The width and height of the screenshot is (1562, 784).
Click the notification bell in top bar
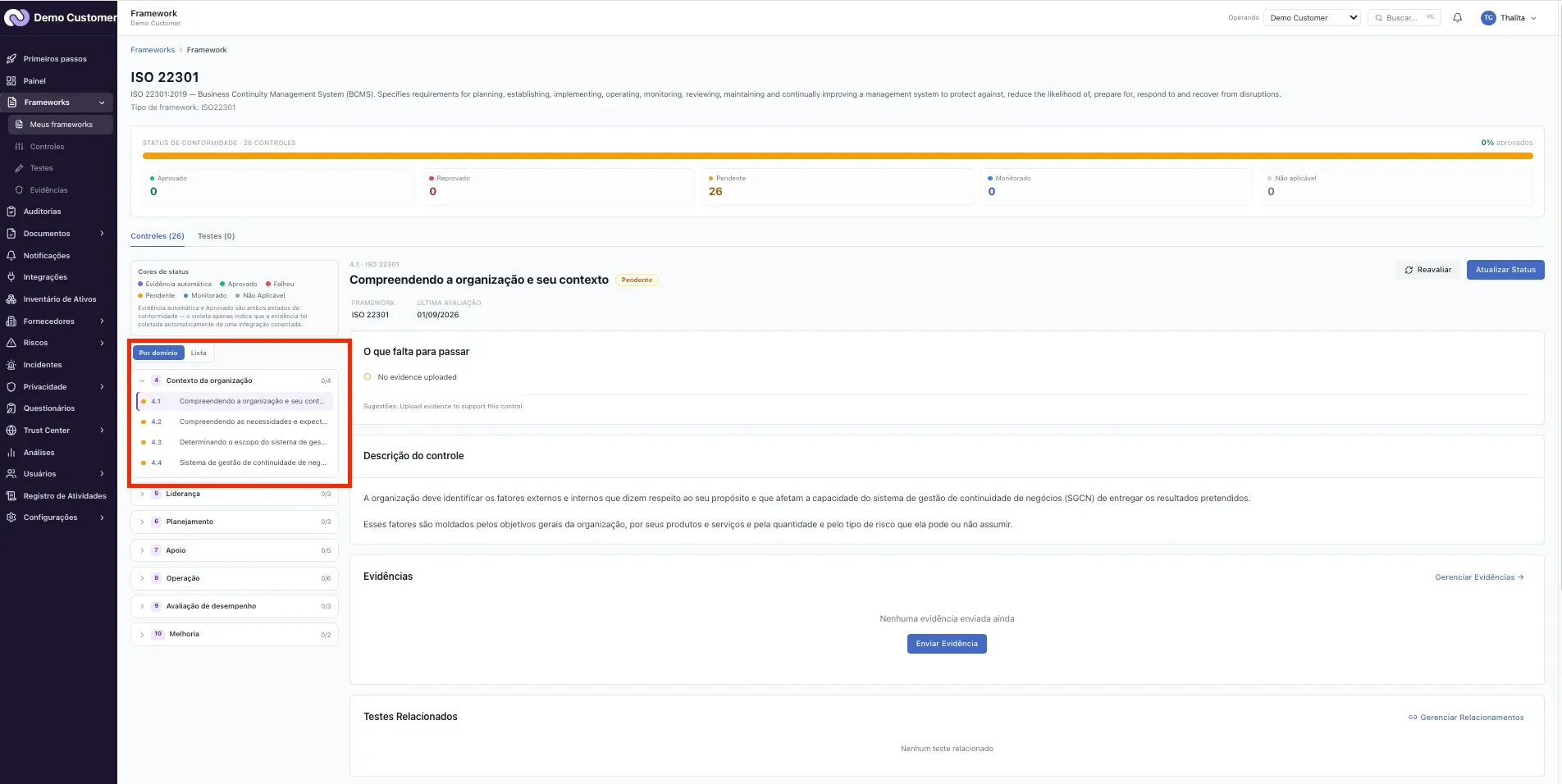pyautogui.click(x=1458, y=17)
